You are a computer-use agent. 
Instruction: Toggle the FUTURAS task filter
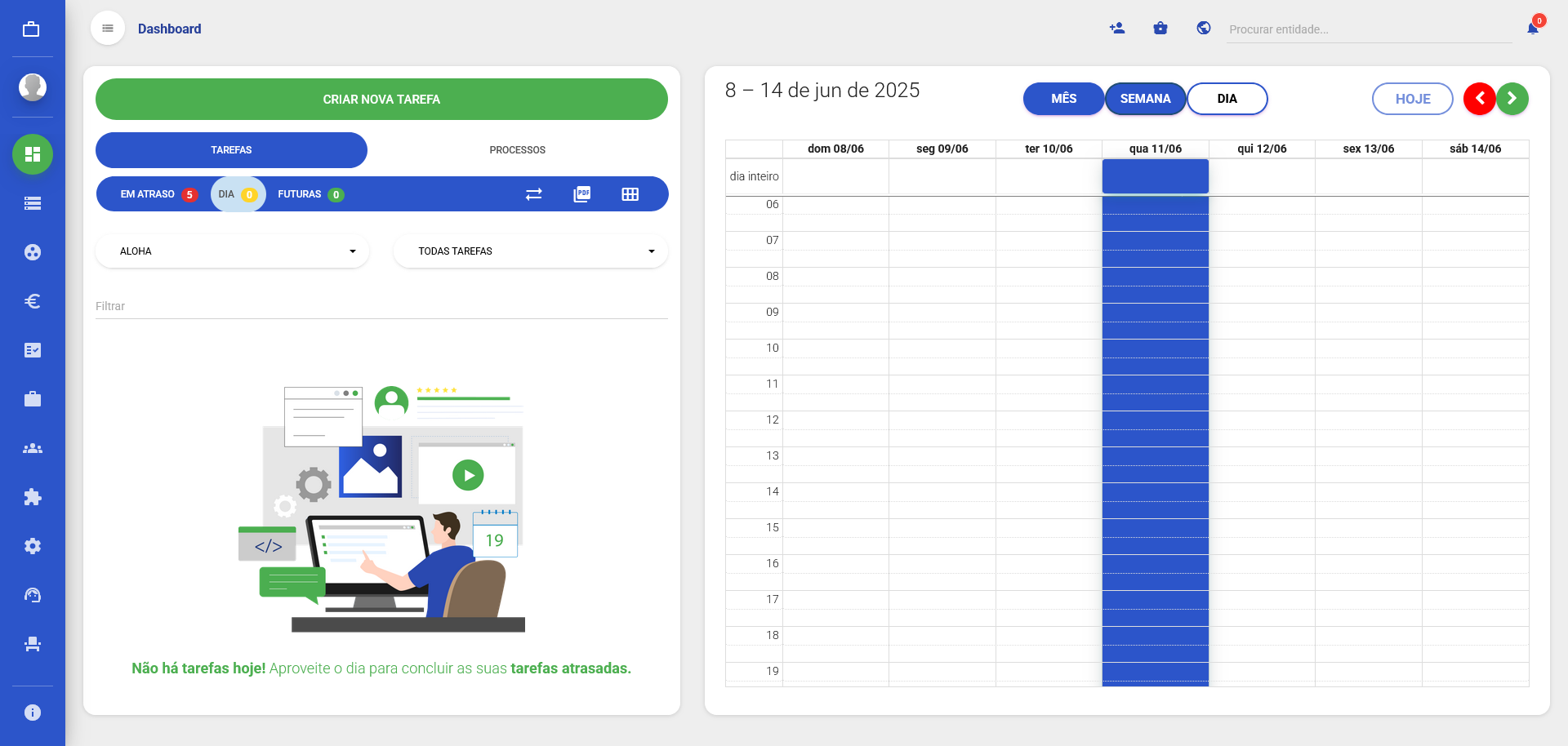point(310,194)
